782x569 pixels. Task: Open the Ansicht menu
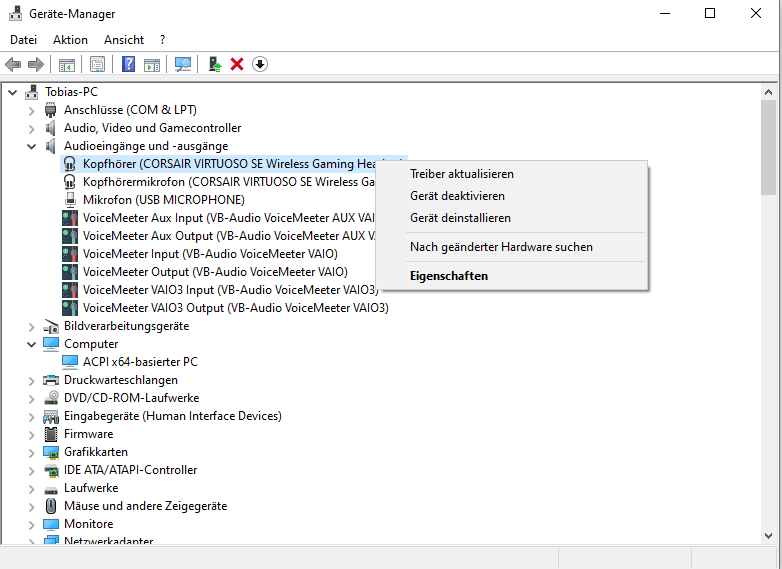[124, 40]
